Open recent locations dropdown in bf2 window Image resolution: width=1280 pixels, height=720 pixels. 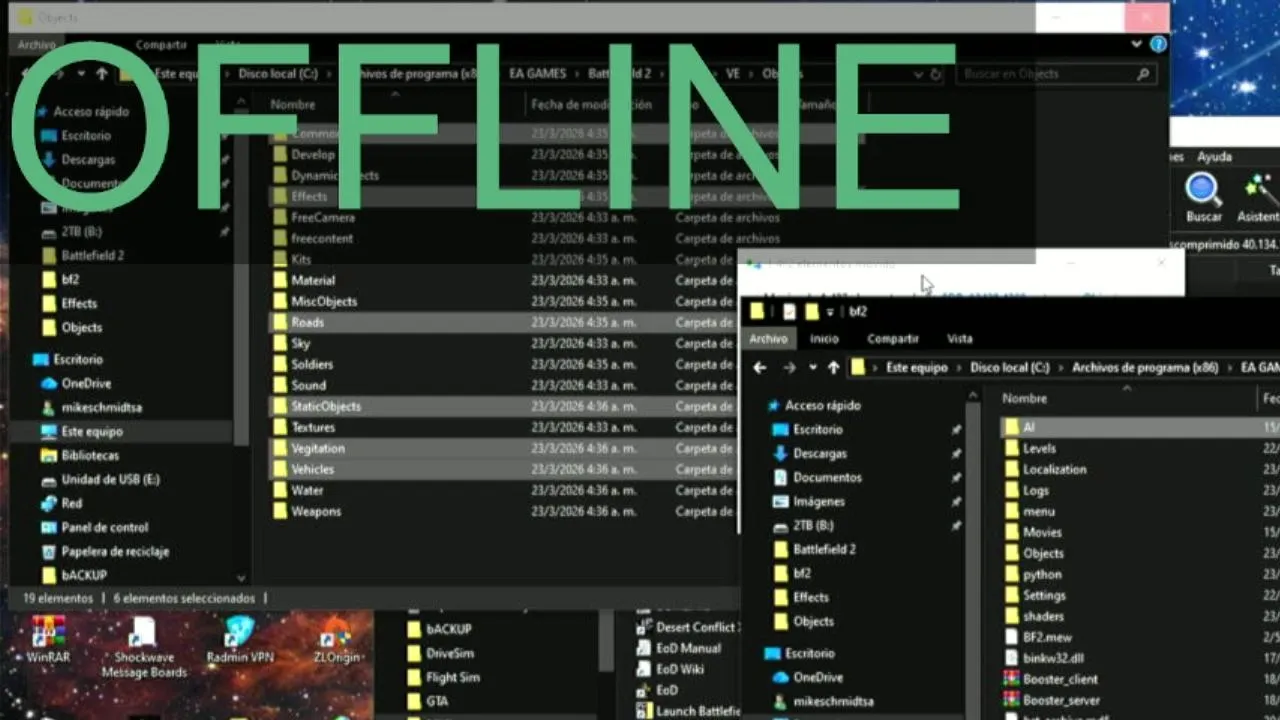[x=812, y=368]
